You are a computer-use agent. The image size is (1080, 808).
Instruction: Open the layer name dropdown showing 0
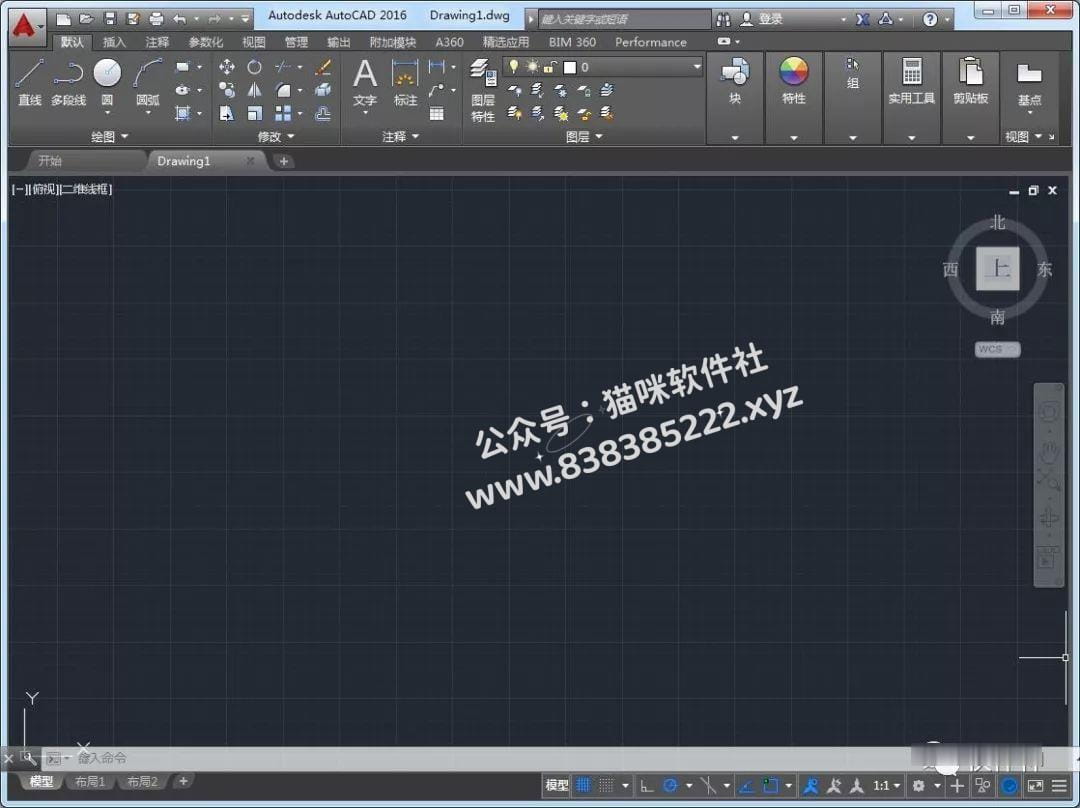[x=696, y=67]
